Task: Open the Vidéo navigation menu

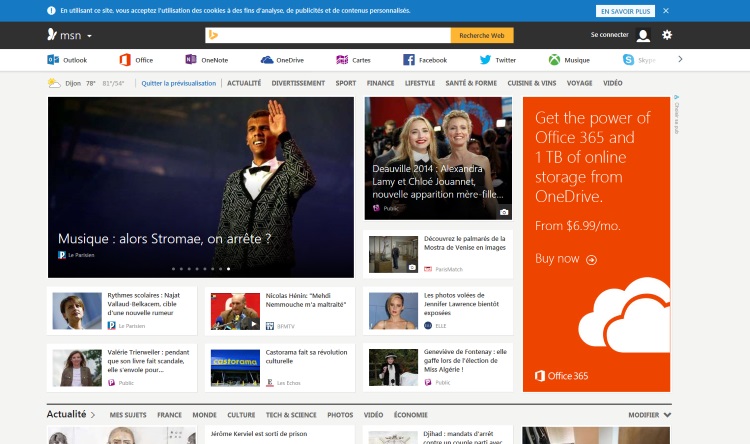Action: click(612, 83)
